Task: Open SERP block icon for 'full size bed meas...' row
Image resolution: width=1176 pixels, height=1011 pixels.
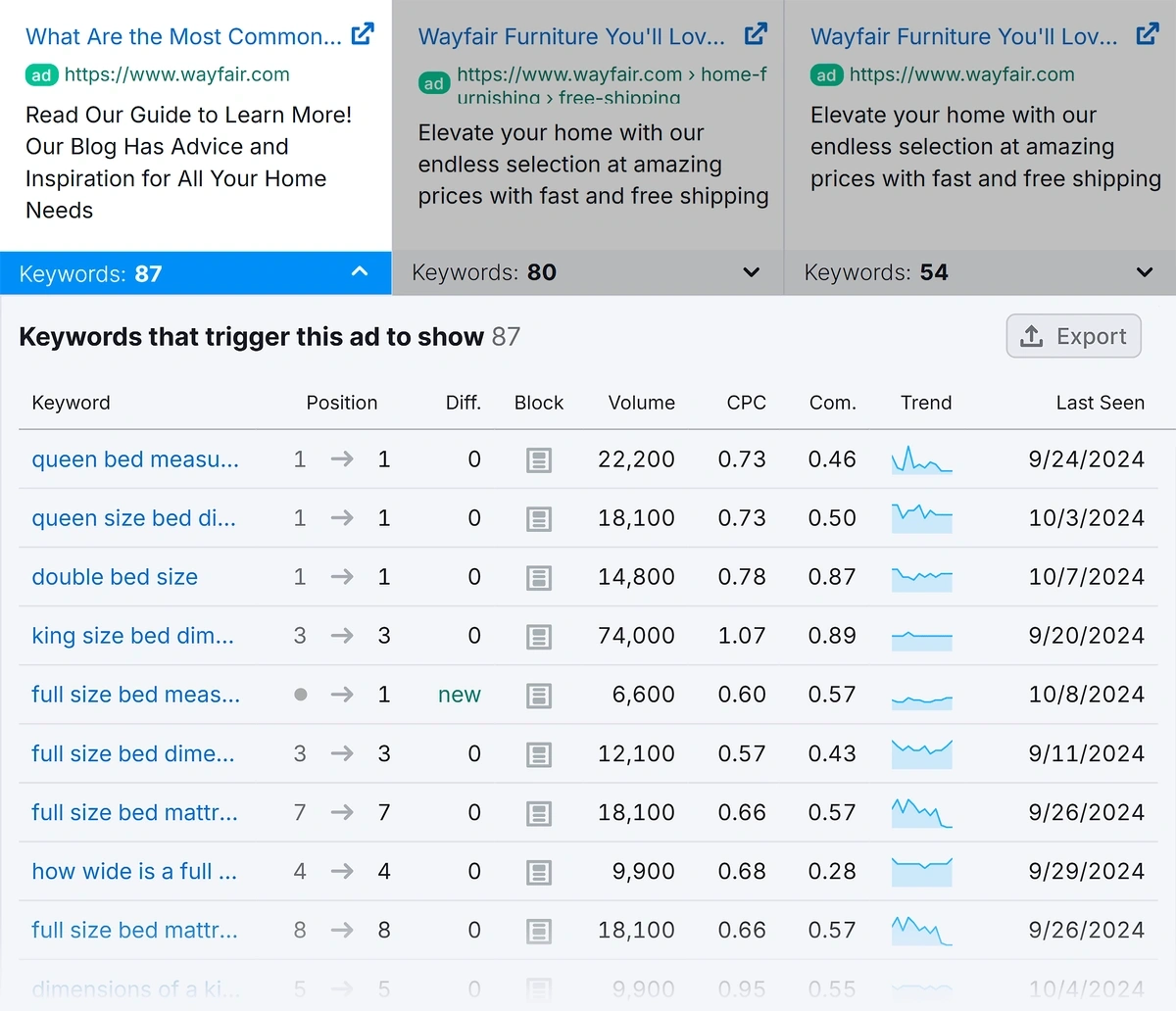Action: [539, 696]
